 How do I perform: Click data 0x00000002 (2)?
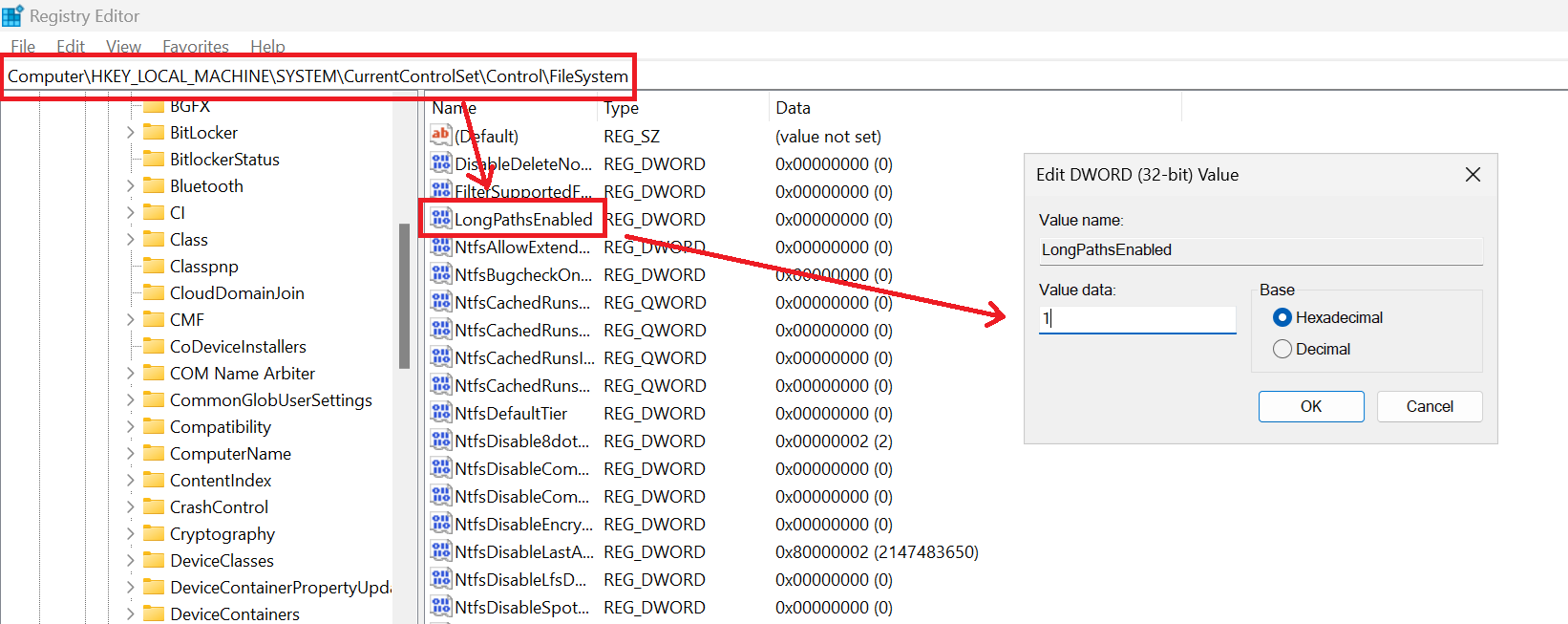point(834,441)
